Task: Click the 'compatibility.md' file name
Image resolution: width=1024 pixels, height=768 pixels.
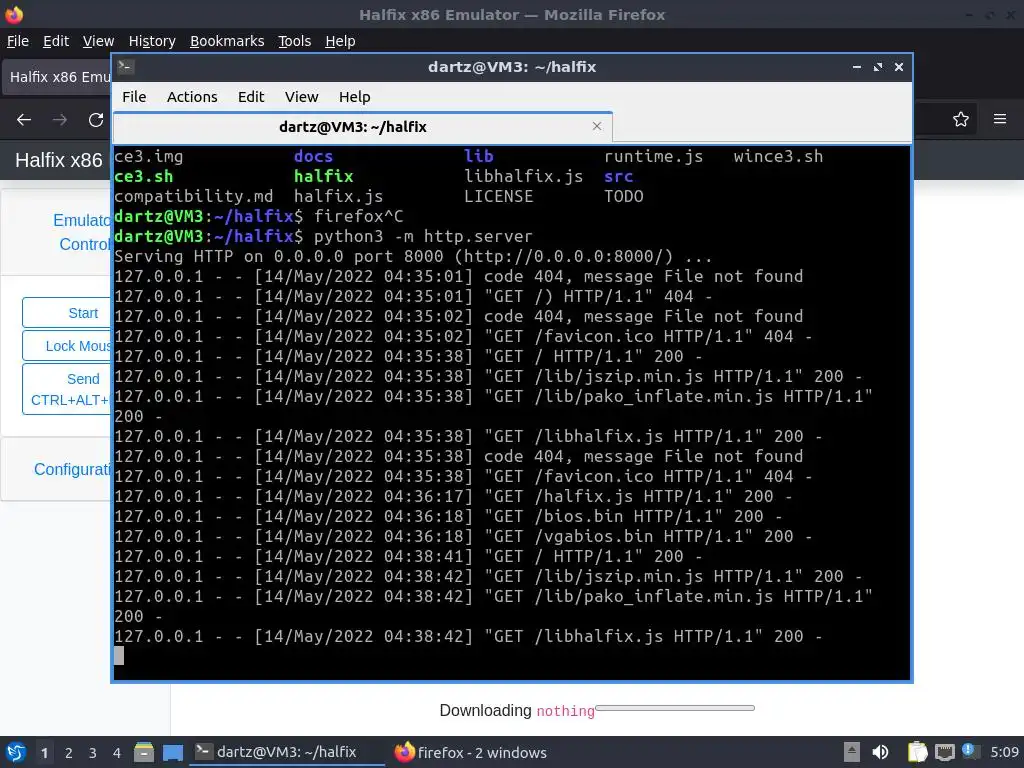Action: [x=193, y=196]
